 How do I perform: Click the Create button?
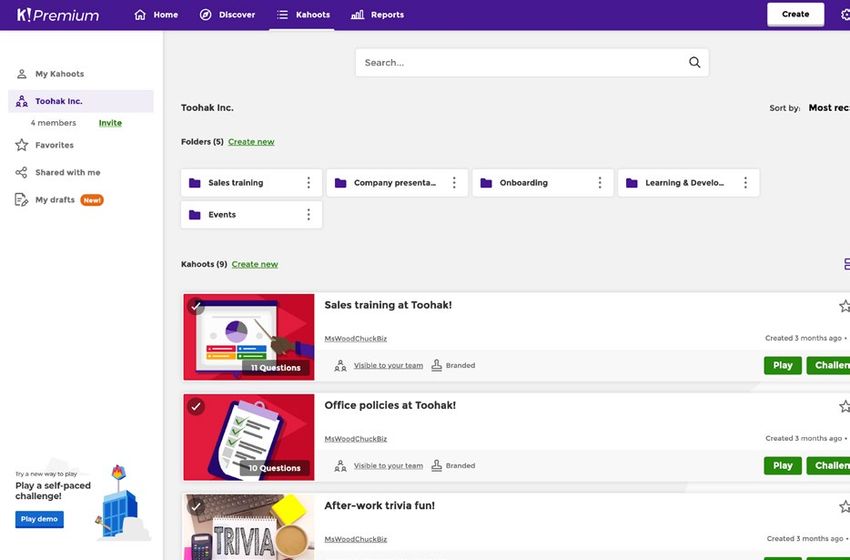pos(795,14)
